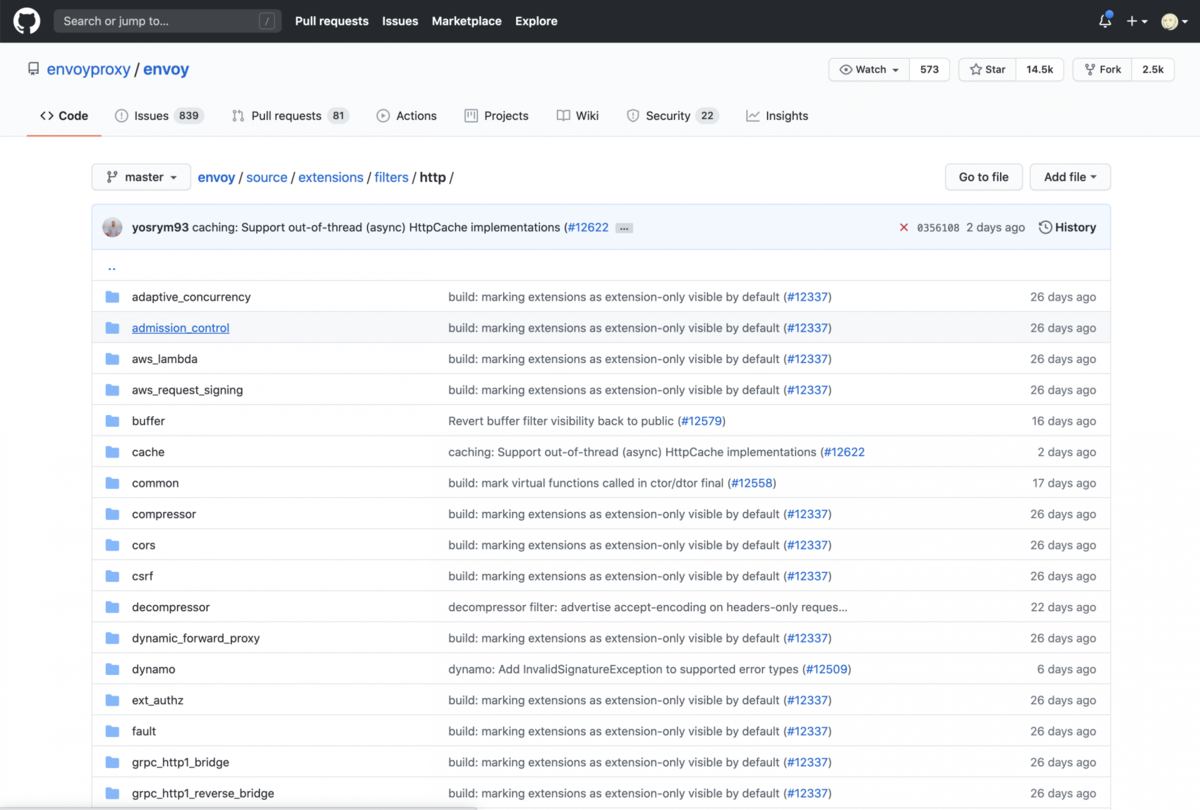This screenshot has height=810, width=1200.
Task: Click the Go to file button
Action: coord(984,177)
